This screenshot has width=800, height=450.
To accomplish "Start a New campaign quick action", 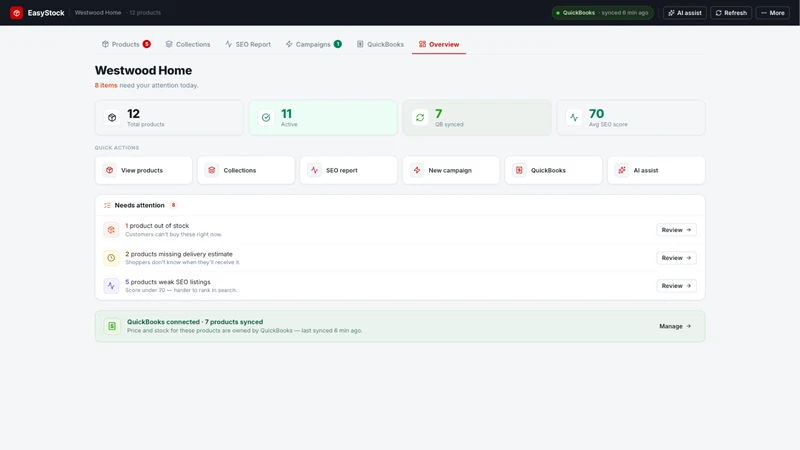I will coord(451,170).
